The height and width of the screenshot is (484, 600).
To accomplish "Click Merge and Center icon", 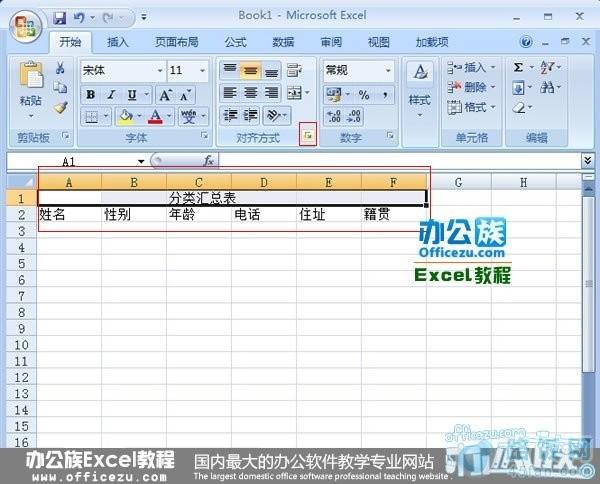I will click(294, 93).
